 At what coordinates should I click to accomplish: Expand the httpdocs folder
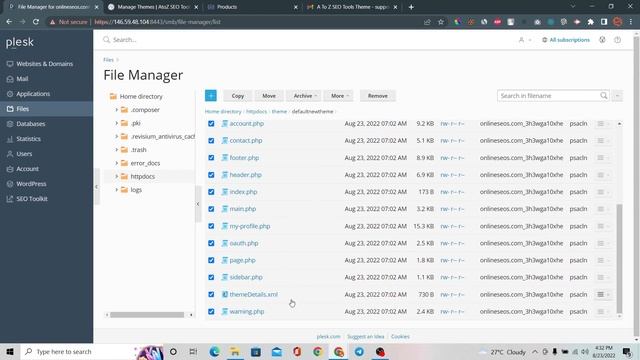tap(116, 176)
